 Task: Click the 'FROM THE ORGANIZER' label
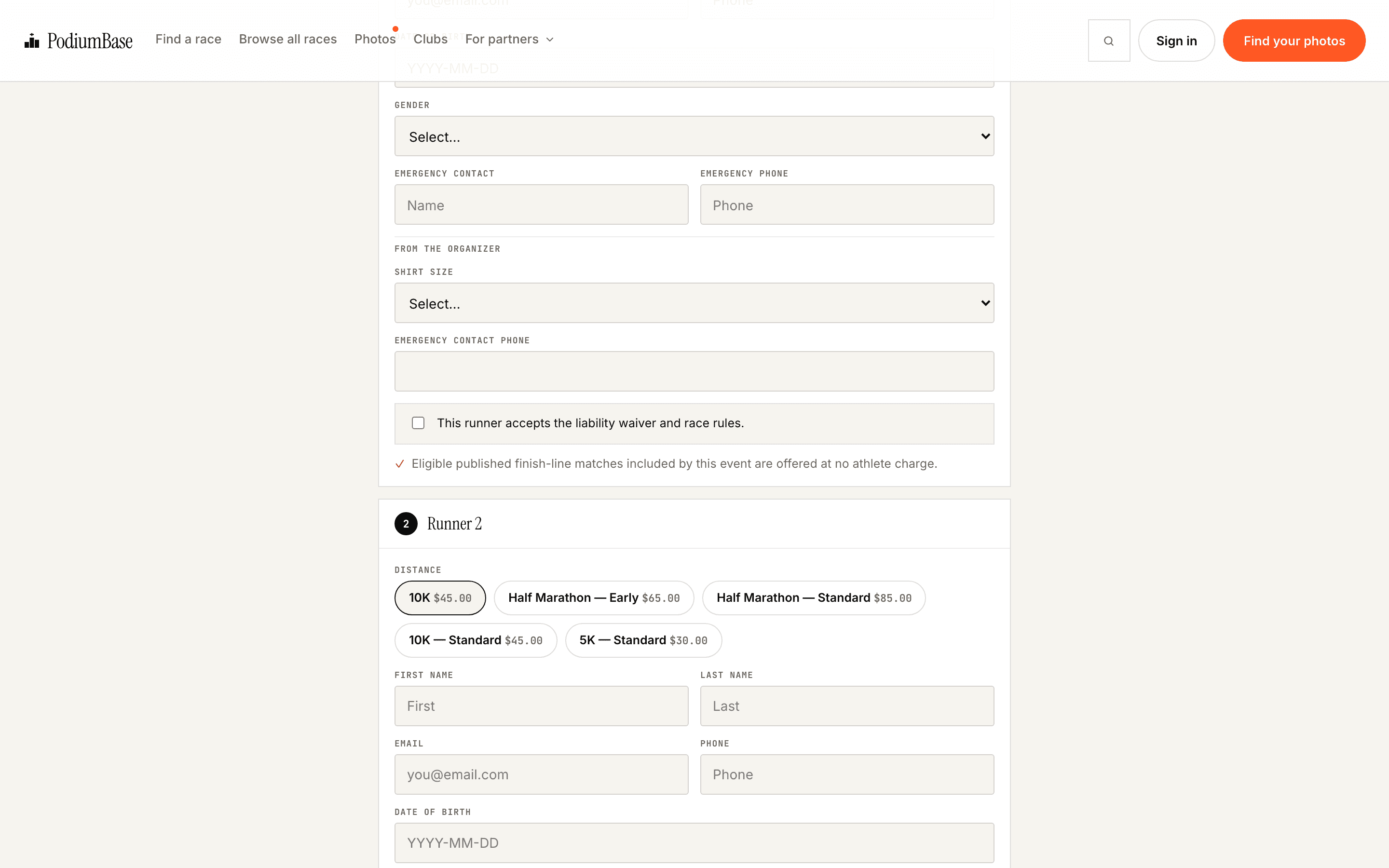pos(447,249)
